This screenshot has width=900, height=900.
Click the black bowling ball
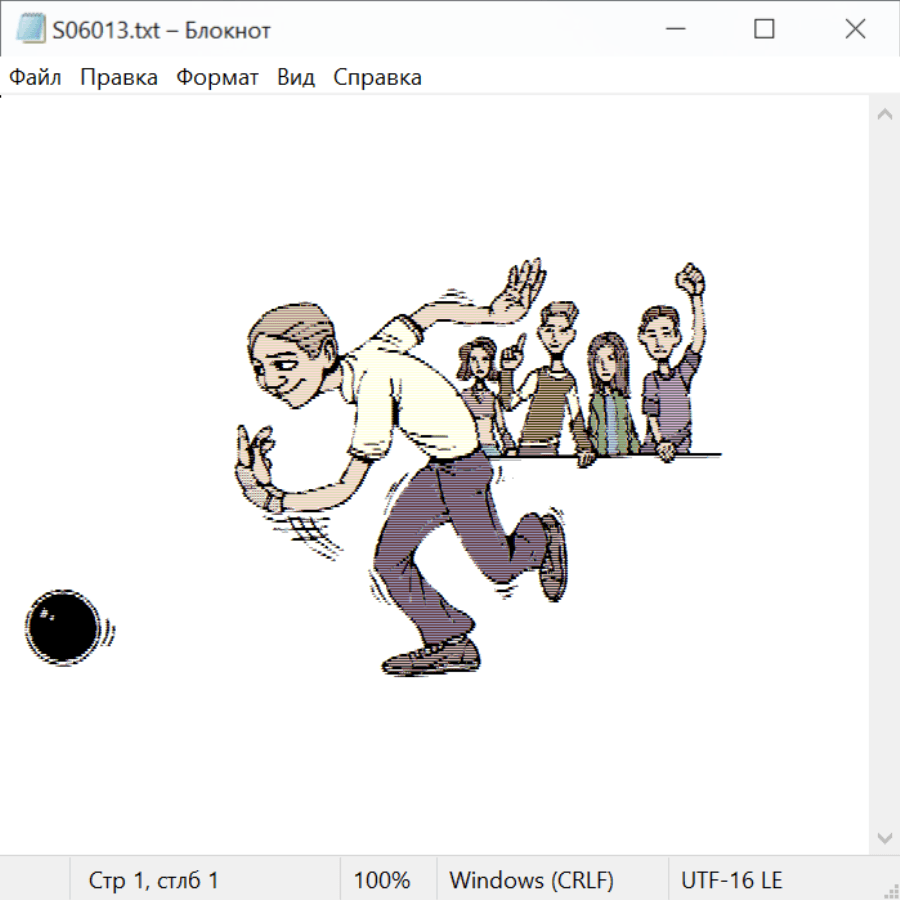(62, 627)
